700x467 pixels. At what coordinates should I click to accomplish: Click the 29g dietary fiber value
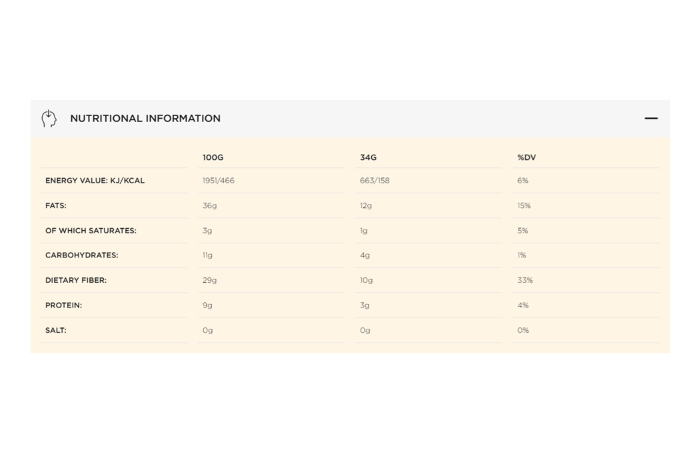coord(209,281)
